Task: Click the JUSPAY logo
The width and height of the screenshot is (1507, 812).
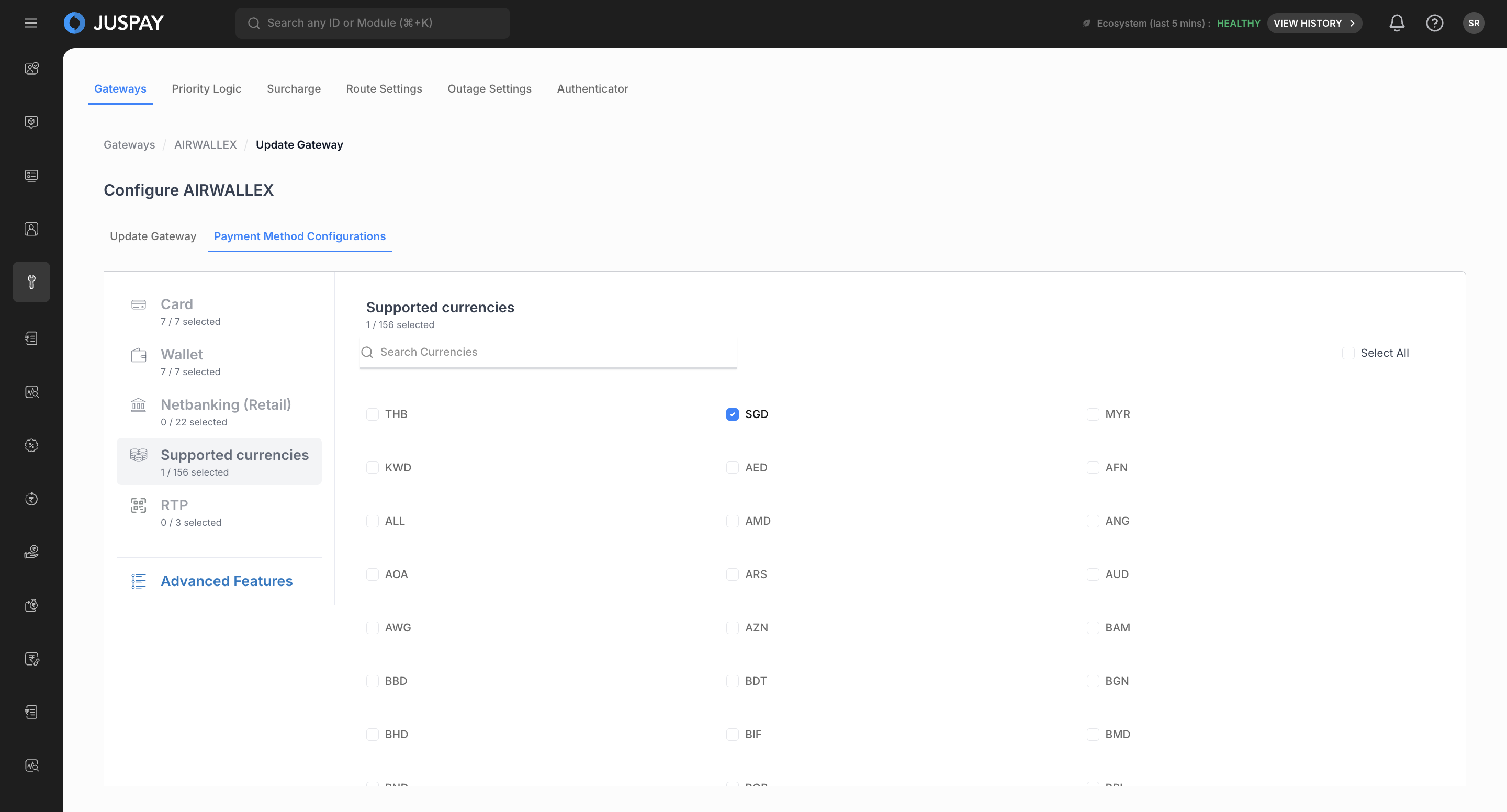Action: [x=114, y=23]
